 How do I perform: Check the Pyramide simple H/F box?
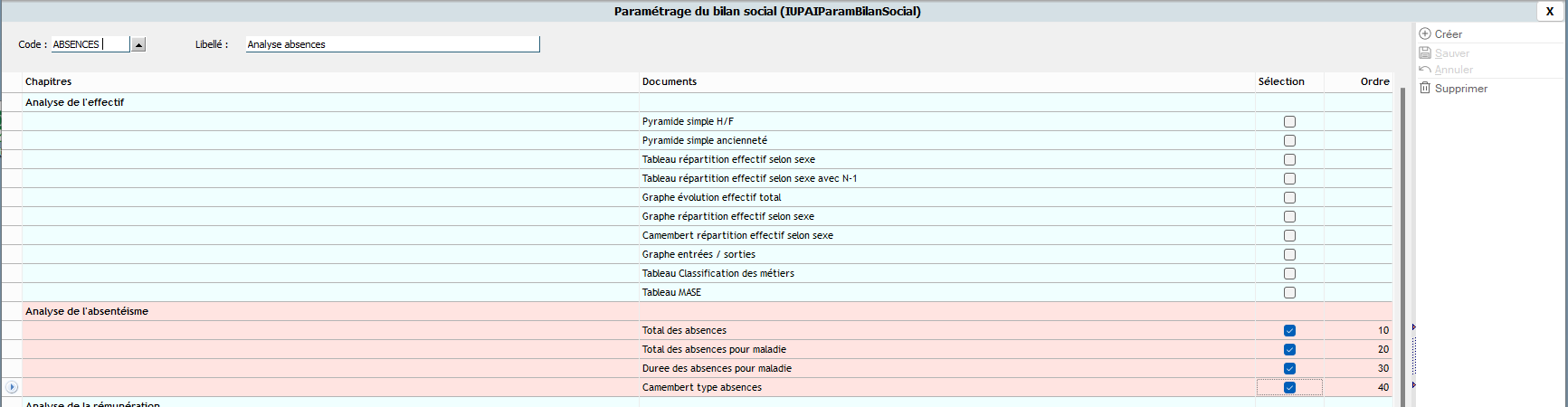click(1289, 121)
